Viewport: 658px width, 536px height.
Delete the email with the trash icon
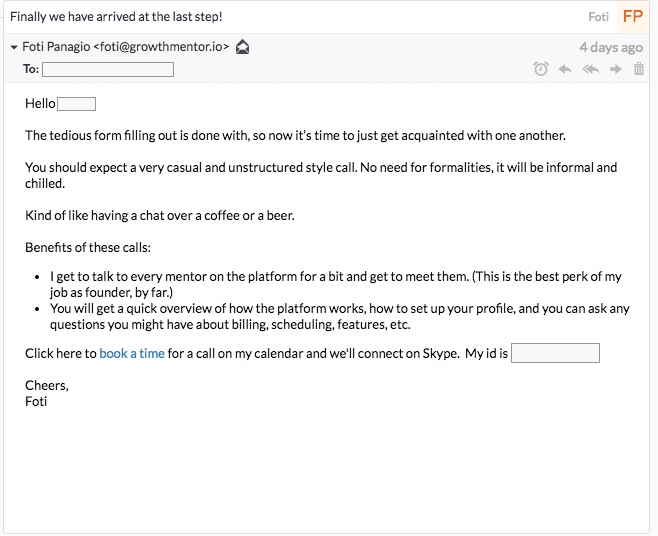[x=639, y=68]
